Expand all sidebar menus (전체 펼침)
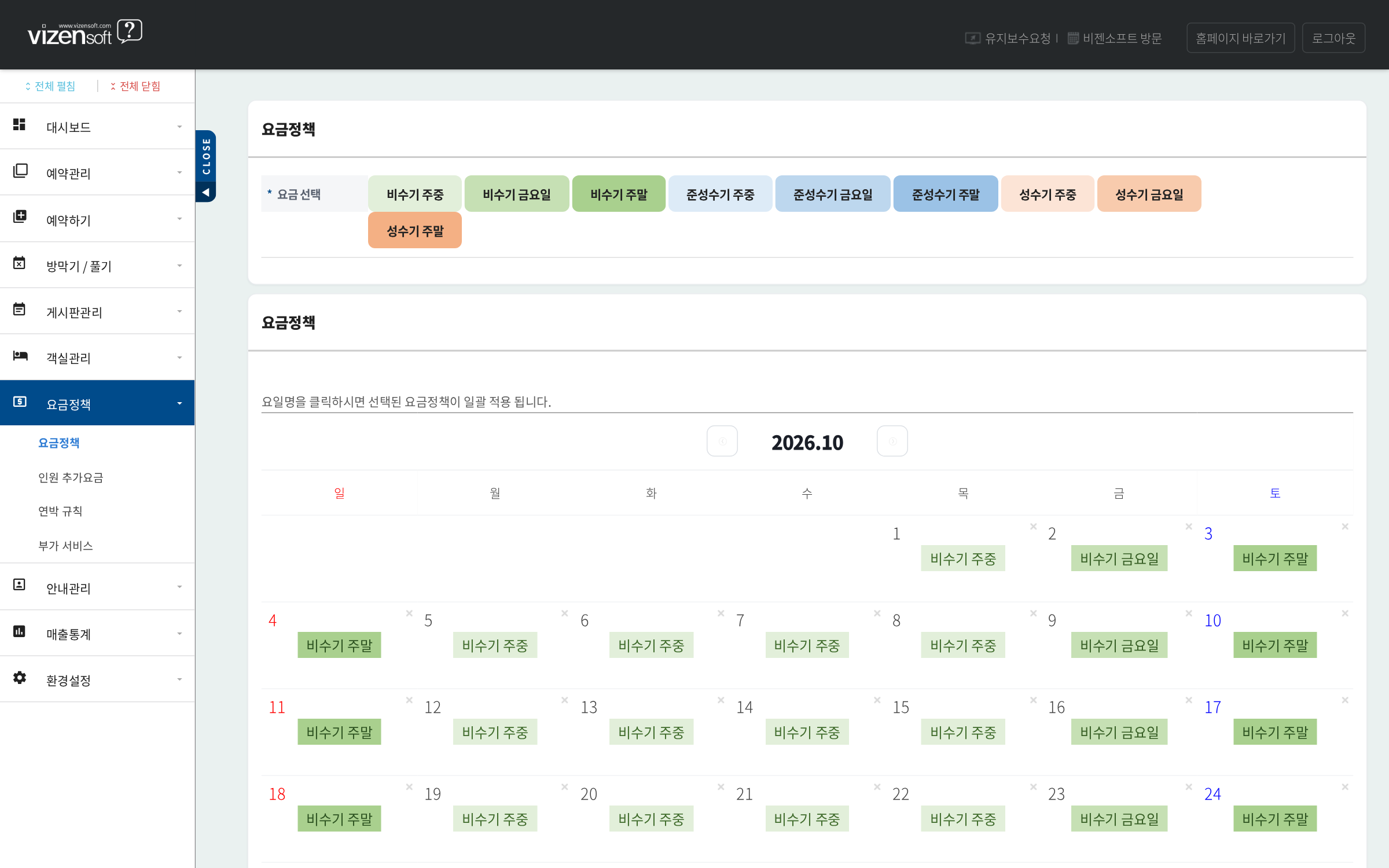The image size is (1389, 868). [x=50, y=86]
